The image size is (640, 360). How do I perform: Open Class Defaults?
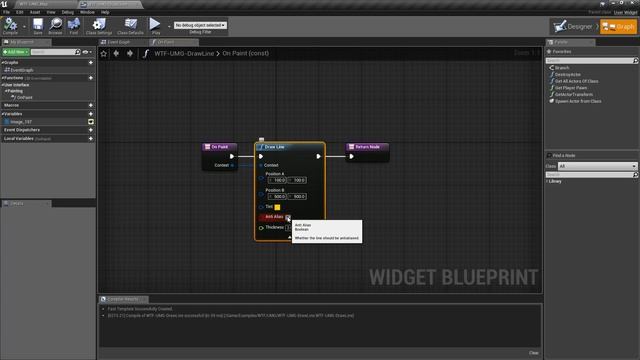[x=130, y=26]
